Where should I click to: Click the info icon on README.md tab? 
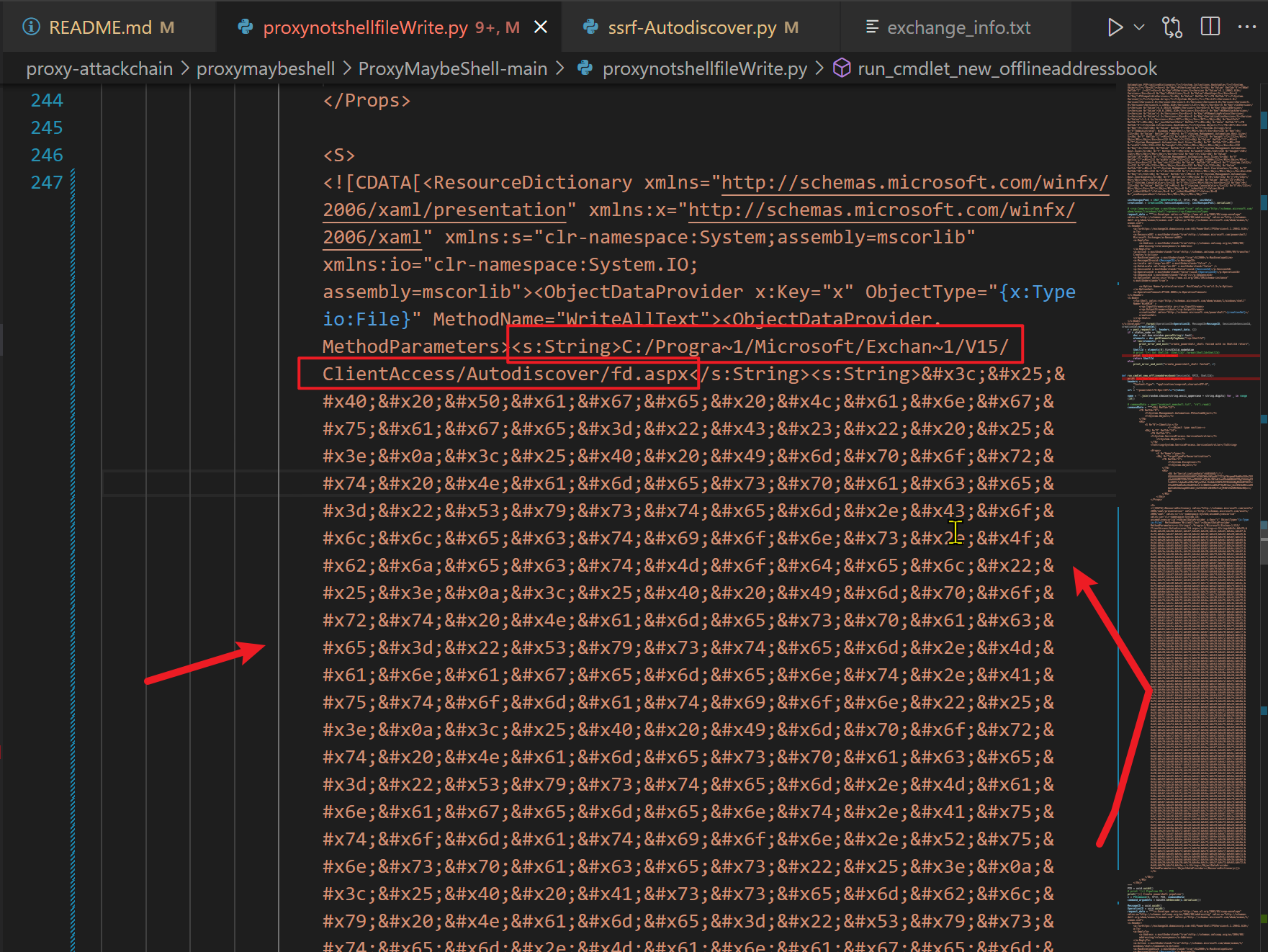(x=31, y=27)
